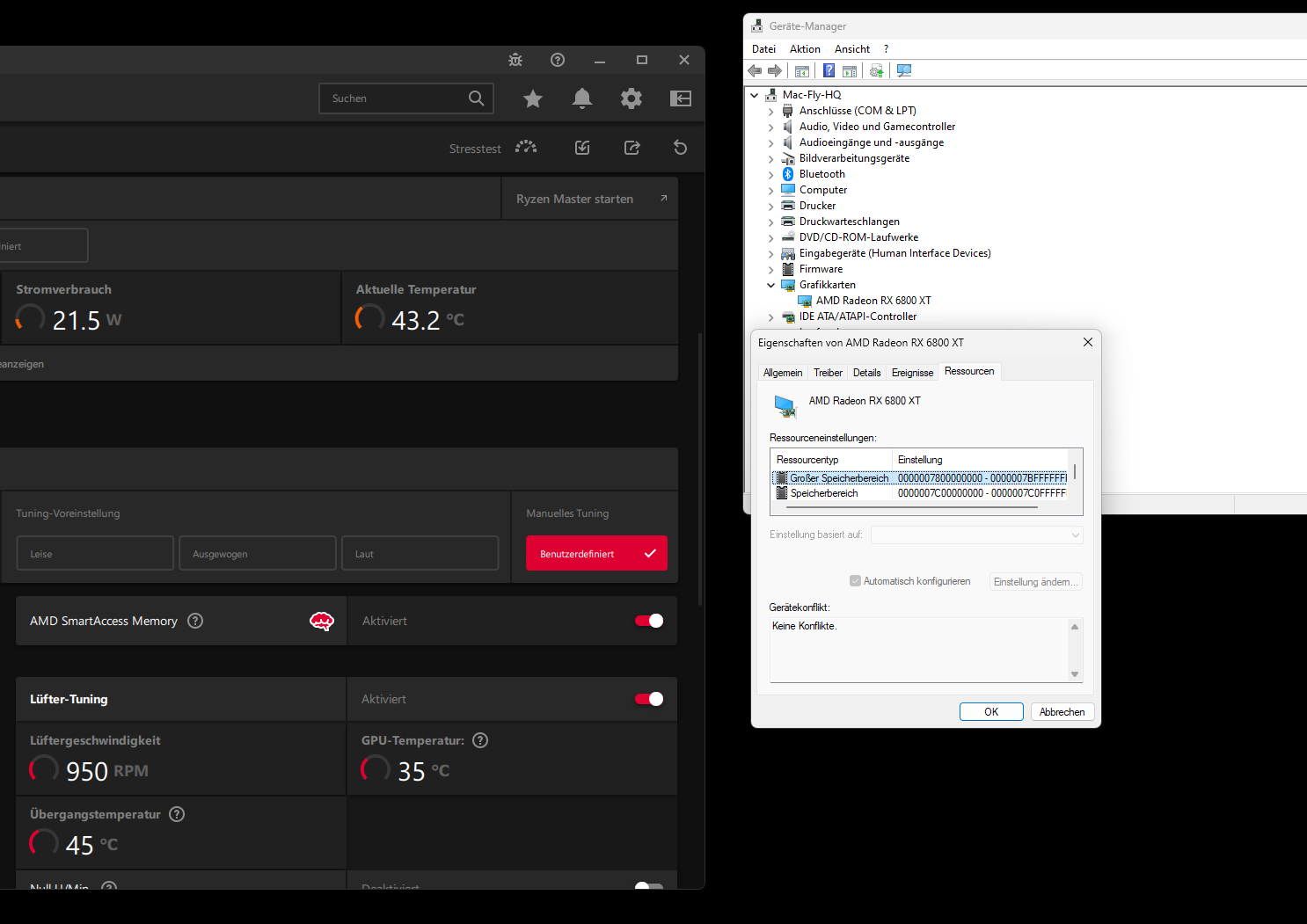
Task: Click scan for hardware changes monitor icon
Action: tap(904, 70)
